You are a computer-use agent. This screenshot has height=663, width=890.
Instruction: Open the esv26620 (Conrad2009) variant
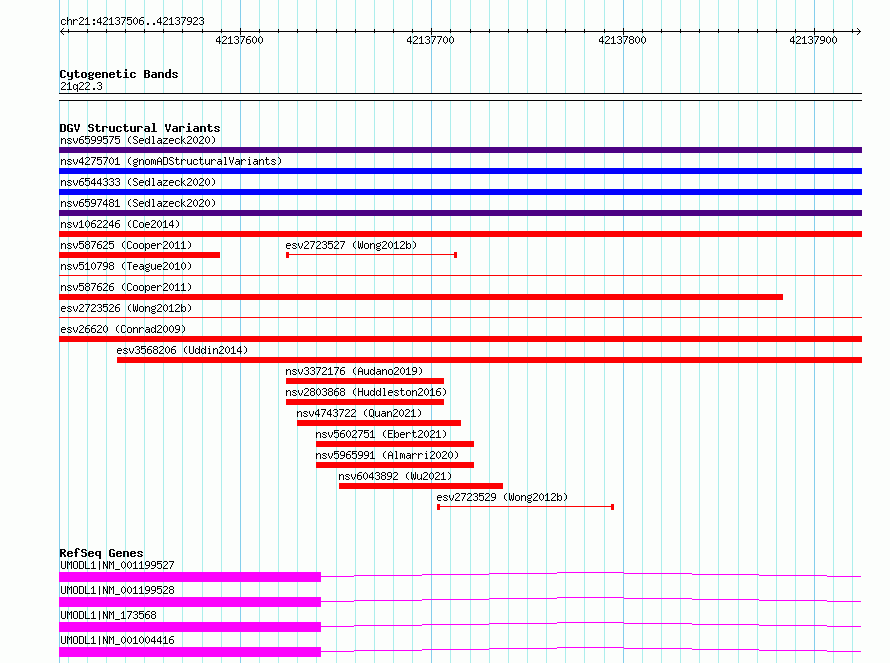coord(123,329)
